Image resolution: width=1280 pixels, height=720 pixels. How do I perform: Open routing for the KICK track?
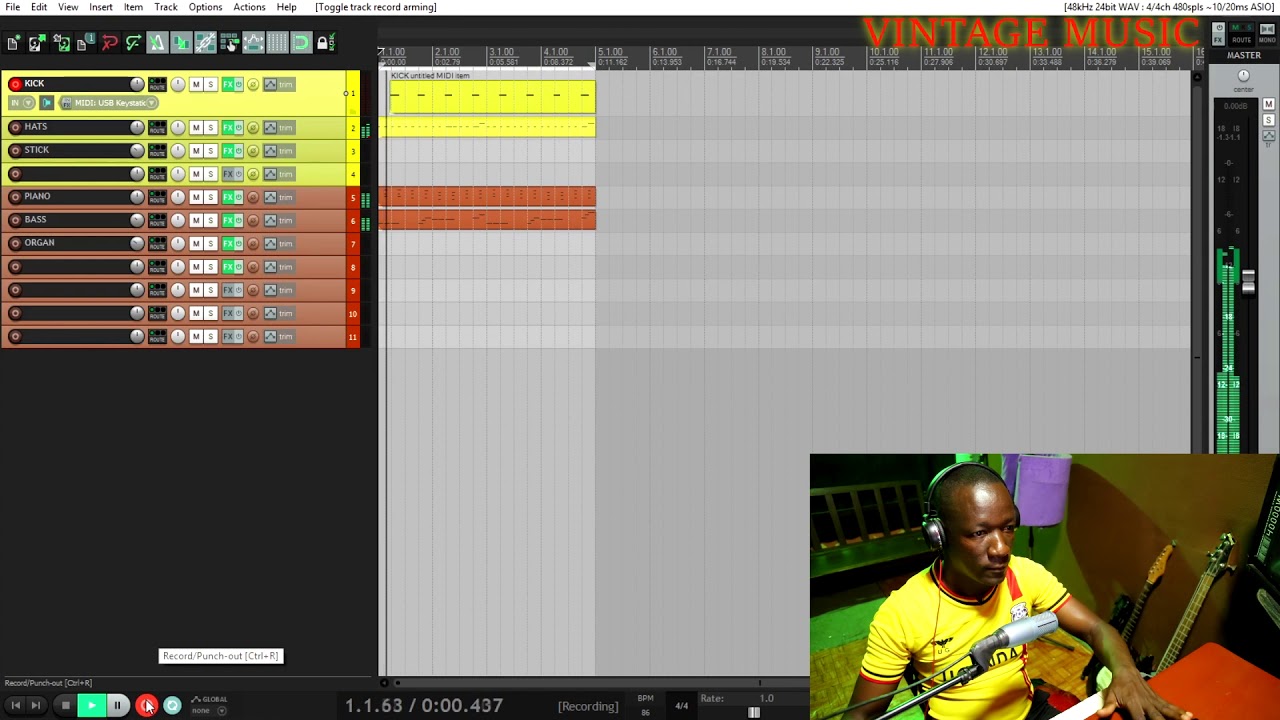click(157, 85)
